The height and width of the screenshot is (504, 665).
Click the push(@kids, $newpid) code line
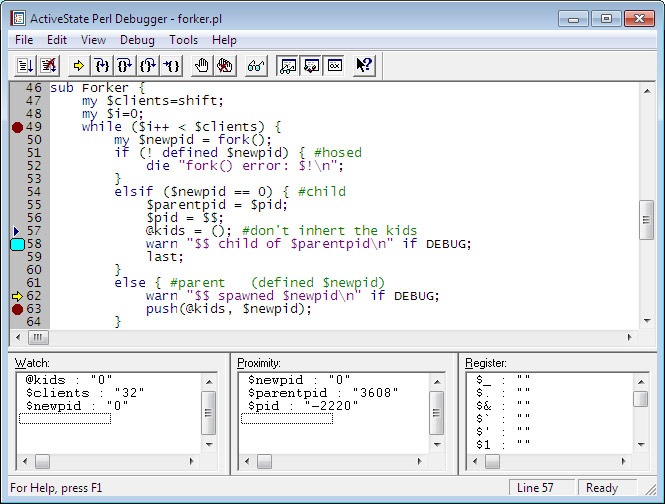point(229,309)
